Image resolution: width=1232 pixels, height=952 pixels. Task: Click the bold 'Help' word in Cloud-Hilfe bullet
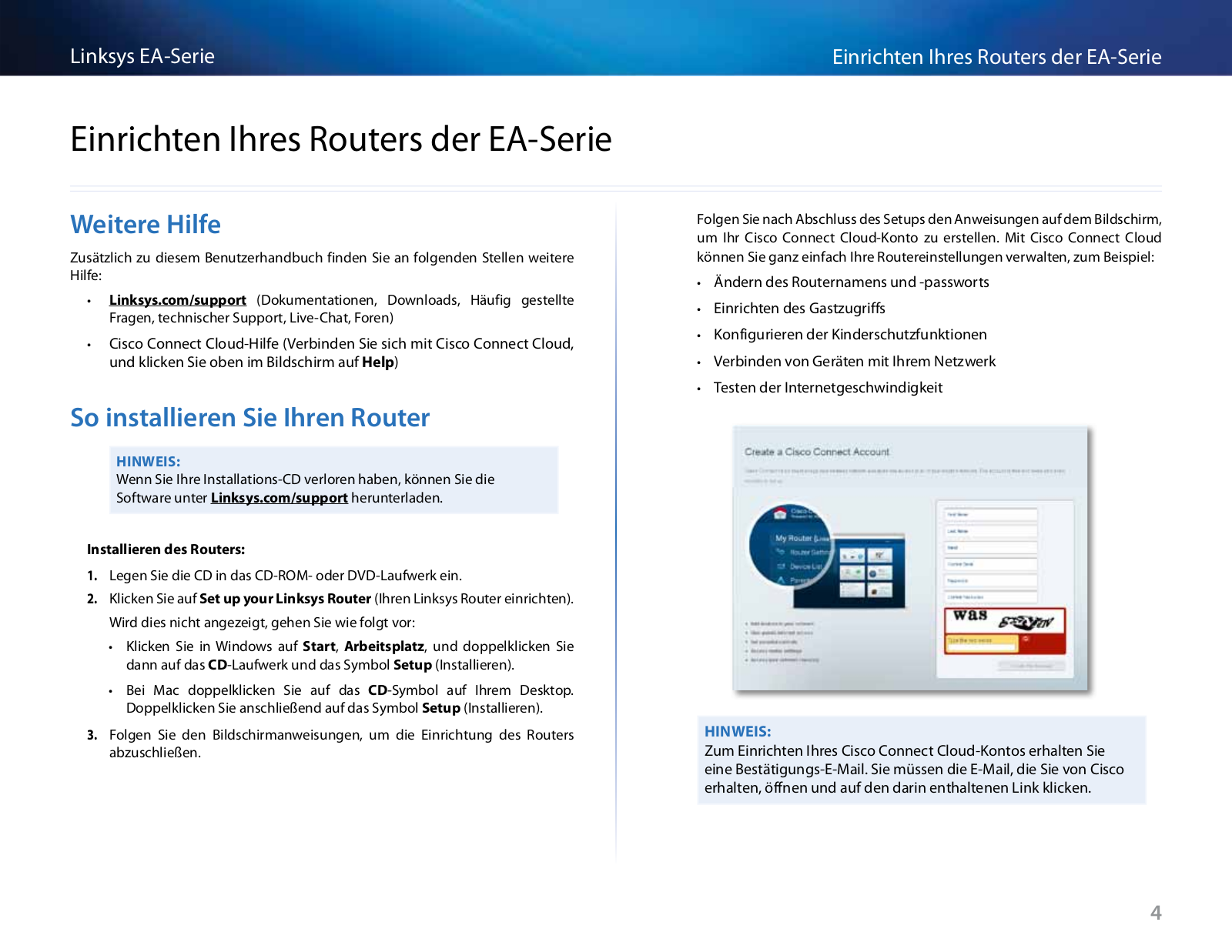(x=378, y=362)
